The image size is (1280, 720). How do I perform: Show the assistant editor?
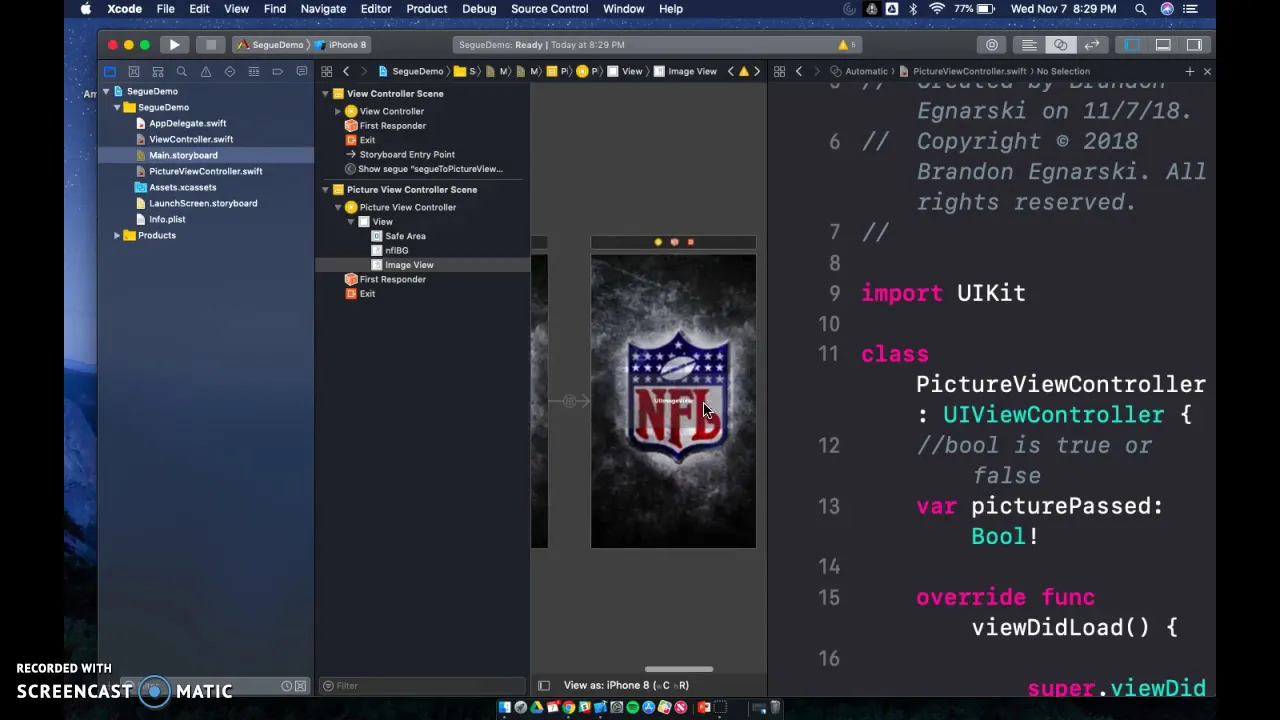[x=1060, y=45]
